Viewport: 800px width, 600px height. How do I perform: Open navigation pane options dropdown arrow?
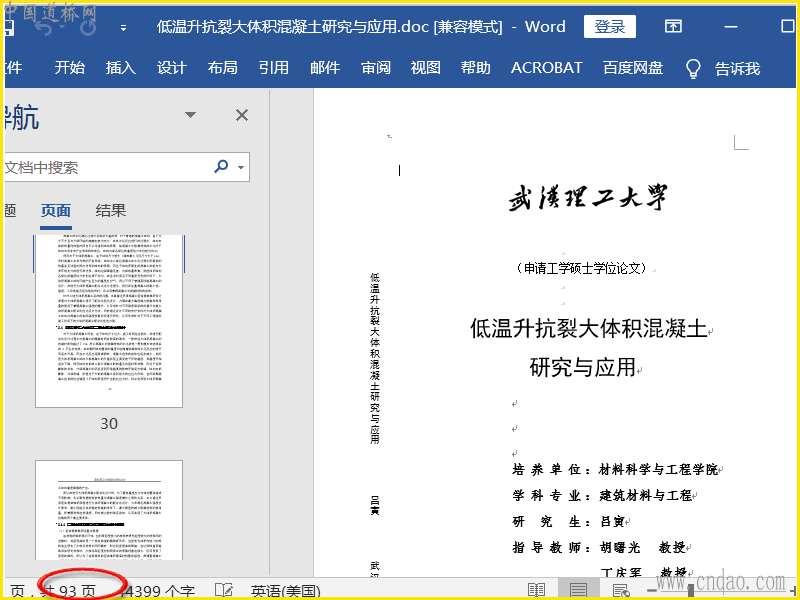click(190, 115)
